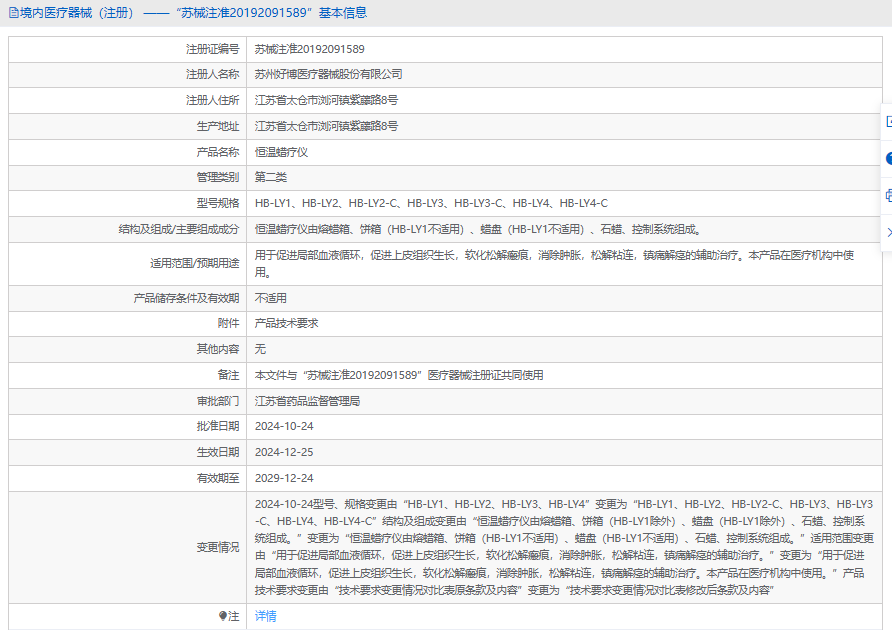Click the printer icon in the side panel
The width and height of the screenshot is (892, 630).
click(889, 196)
